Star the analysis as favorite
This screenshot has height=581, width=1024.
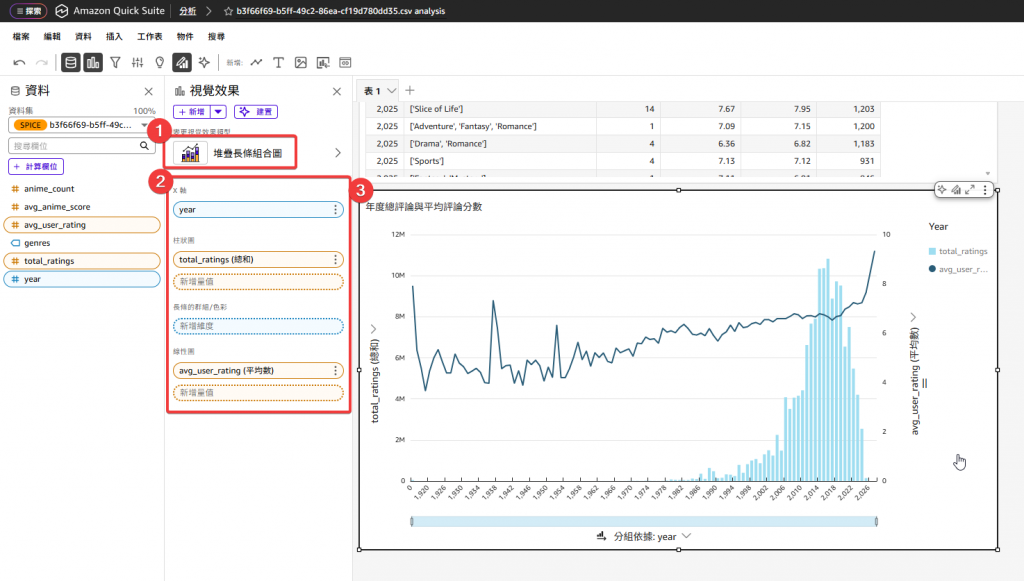pos(228,11)
